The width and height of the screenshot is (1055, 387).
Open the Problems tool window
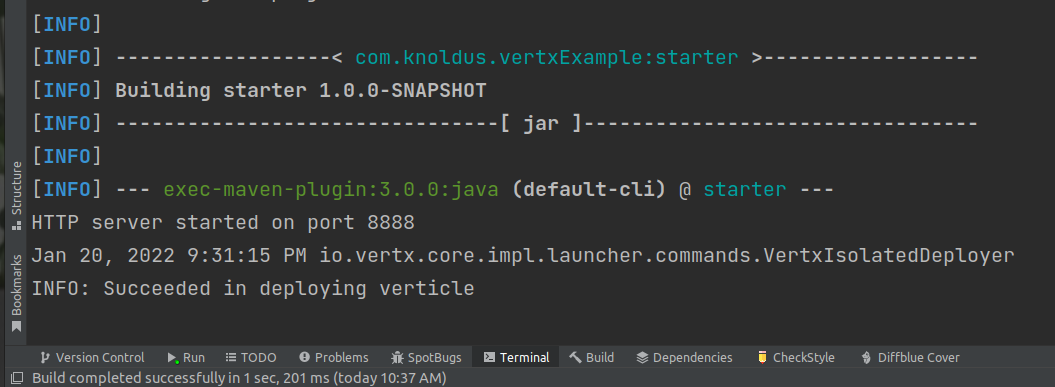[x=334, y=357]
